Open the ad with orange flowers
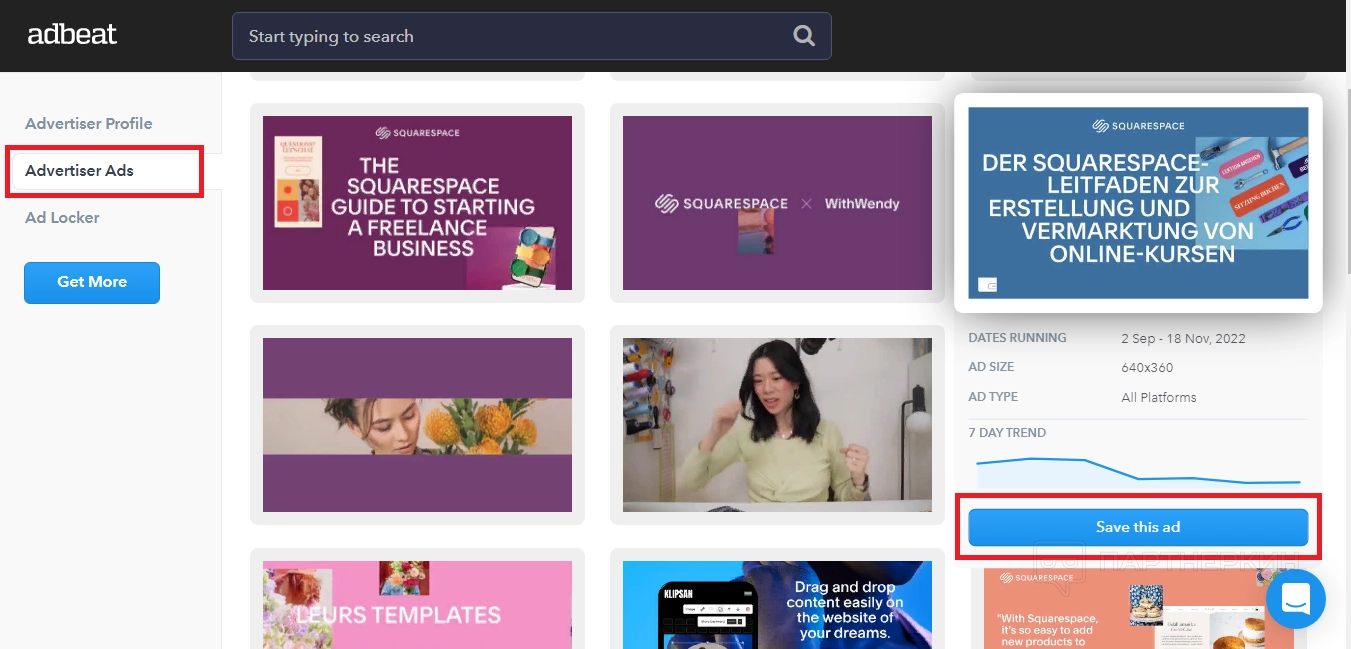 click(x=417, y=425)
